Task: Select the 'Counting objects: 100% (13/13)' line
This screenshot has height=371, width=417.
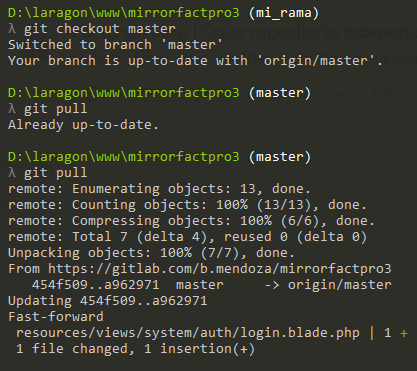Action: [x=187, y=205]
